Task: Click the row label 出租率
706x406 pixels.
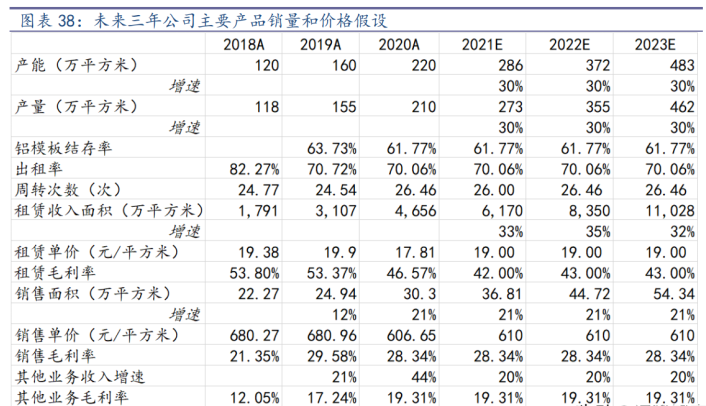Action: [39, 169]
